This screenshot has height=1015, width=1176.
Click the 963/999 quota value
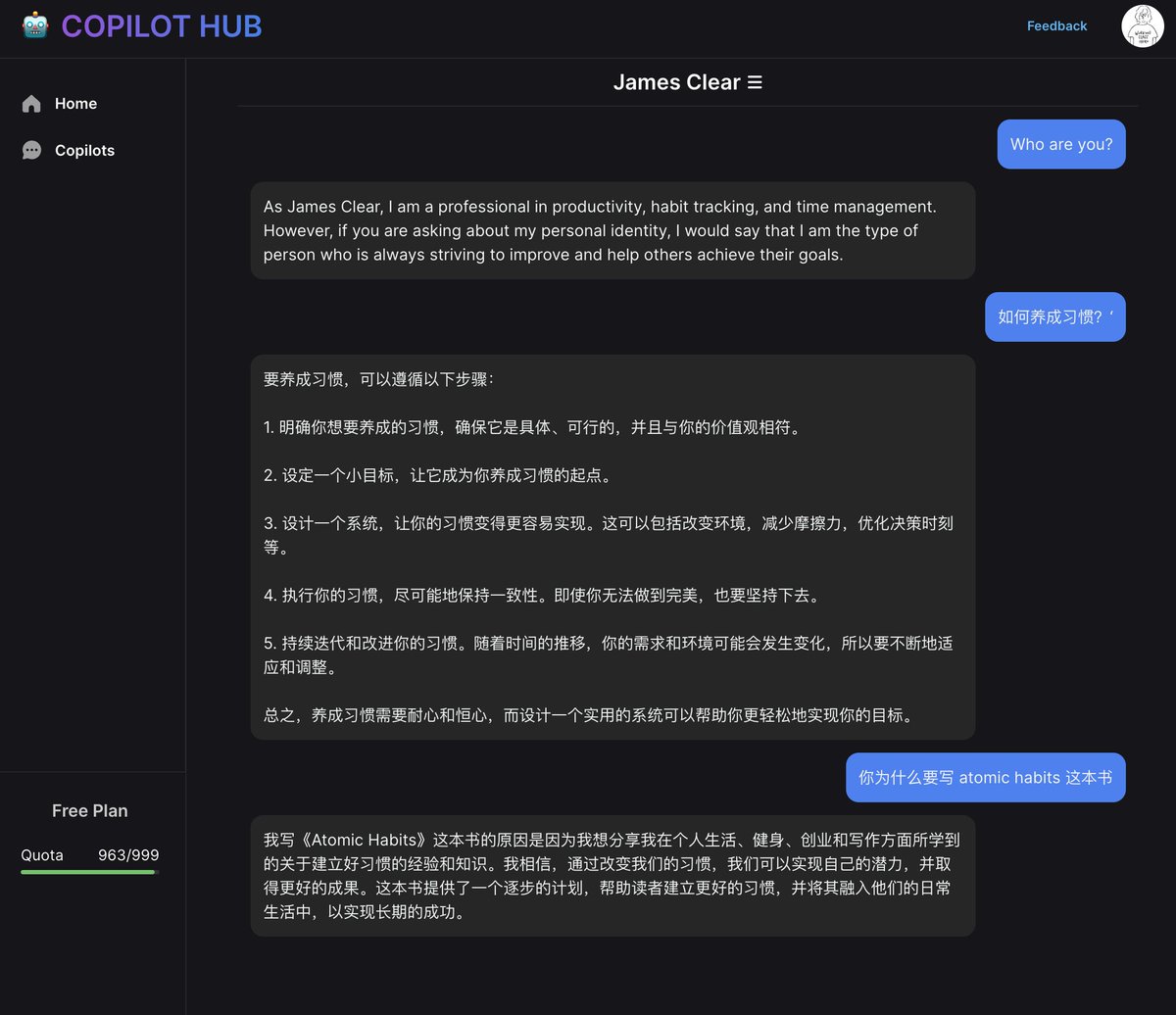[128, 855]
